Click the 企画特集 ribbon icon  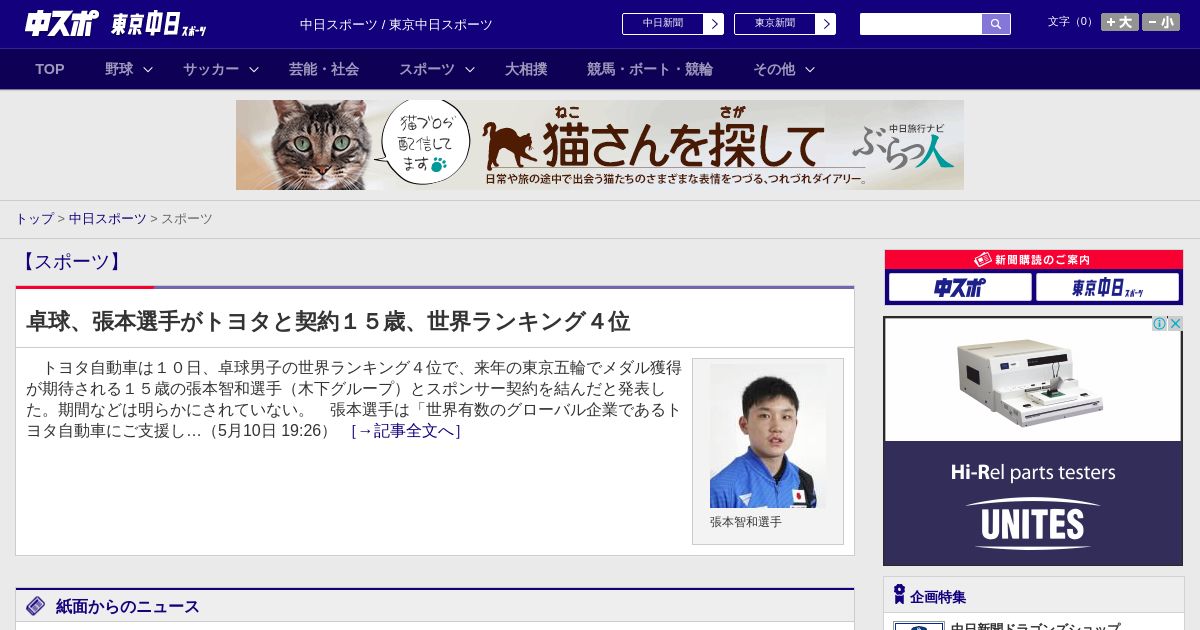pos(899,595)
